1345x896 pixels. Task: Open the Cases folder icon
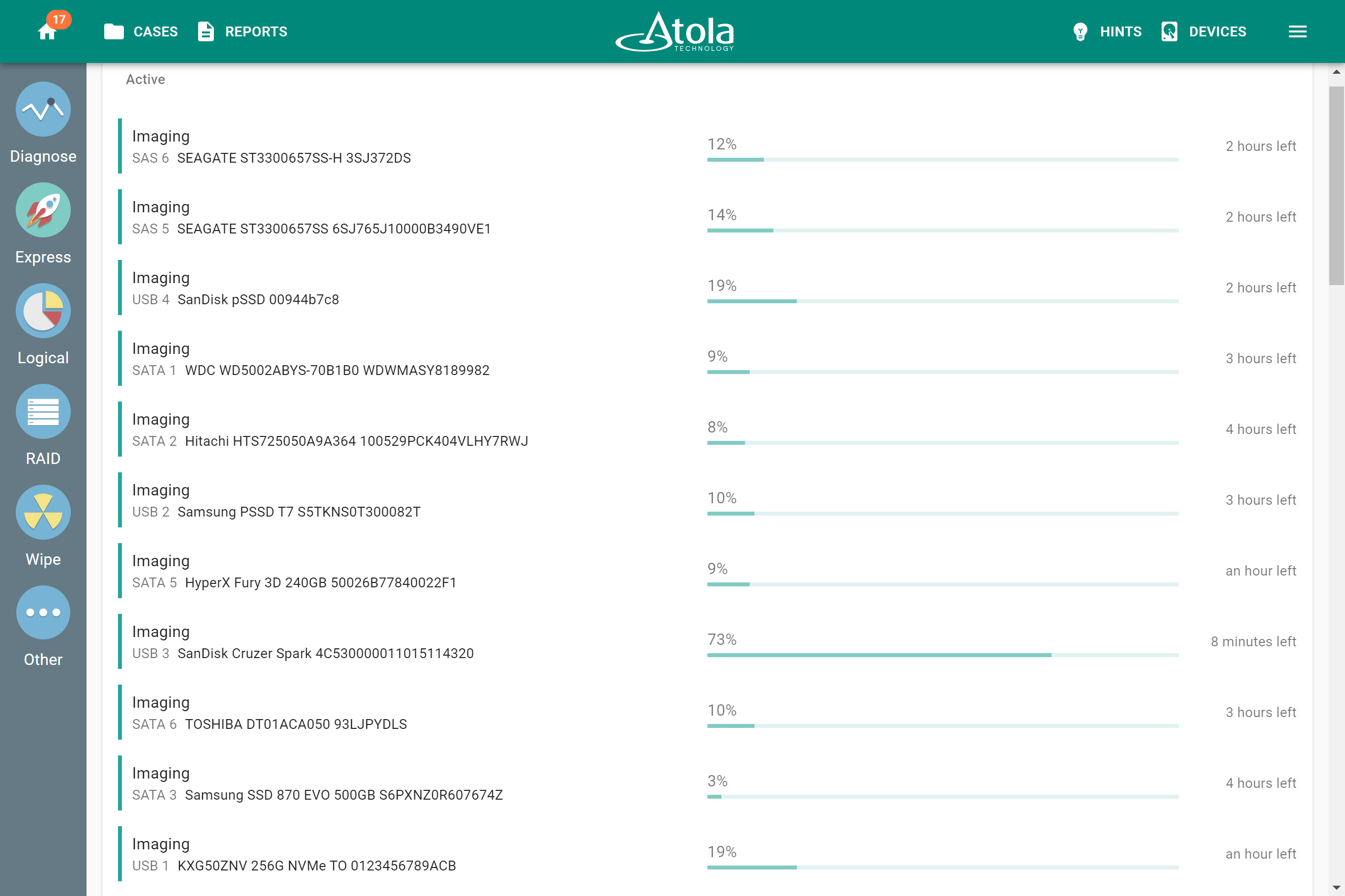(114, 31)
